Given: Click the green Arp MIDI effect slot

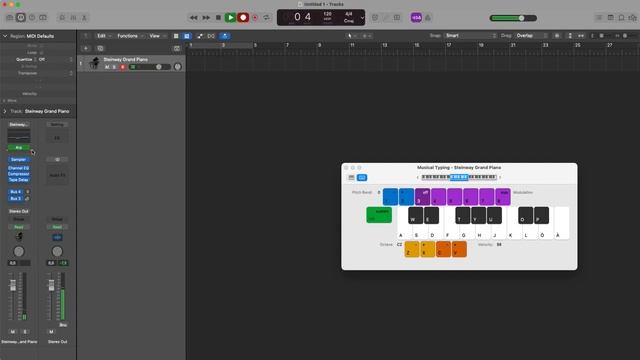Looking at the screenshot, I should click(x=18, y=147).
